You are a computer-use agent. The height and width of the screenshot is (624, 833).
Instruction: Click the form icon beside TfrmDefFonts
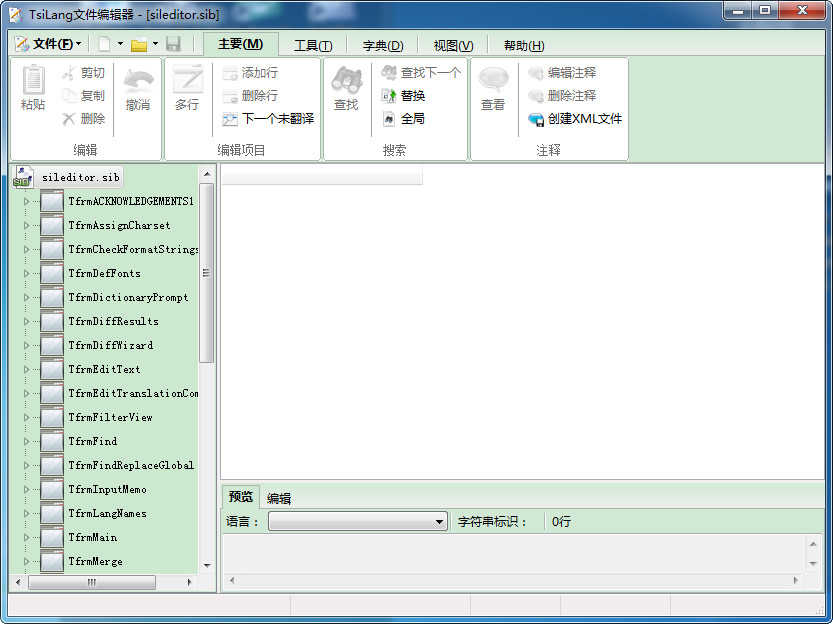click(52, 273)
